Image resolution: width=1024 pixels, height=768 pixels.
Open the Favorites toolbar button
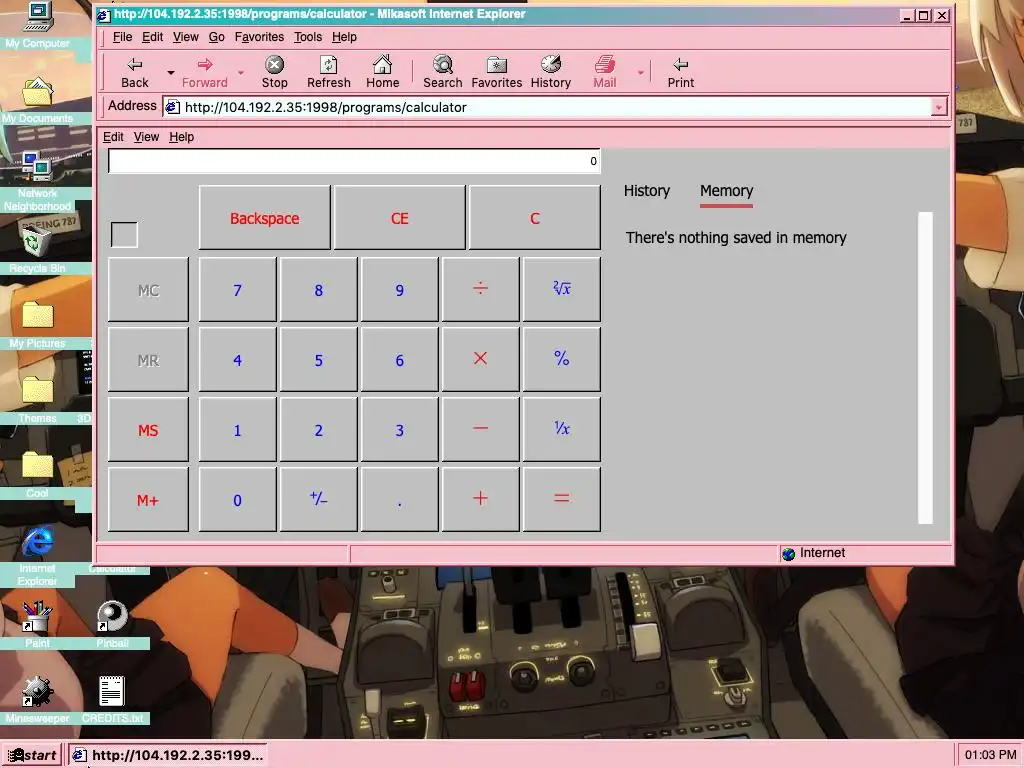[496, 72]
